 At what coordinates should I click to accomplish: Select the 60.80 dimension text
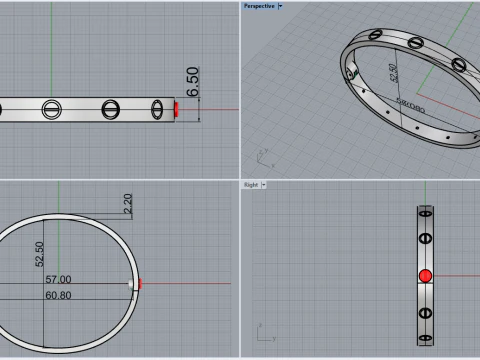(58, 295)
